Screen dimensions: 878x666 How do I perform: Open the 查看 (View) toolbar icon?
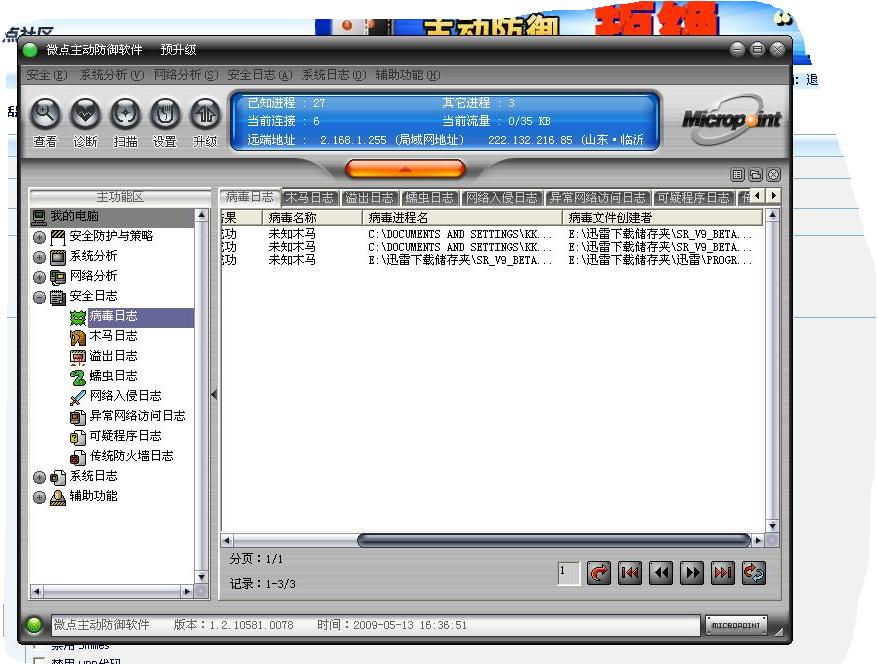[x=45, y=114]
